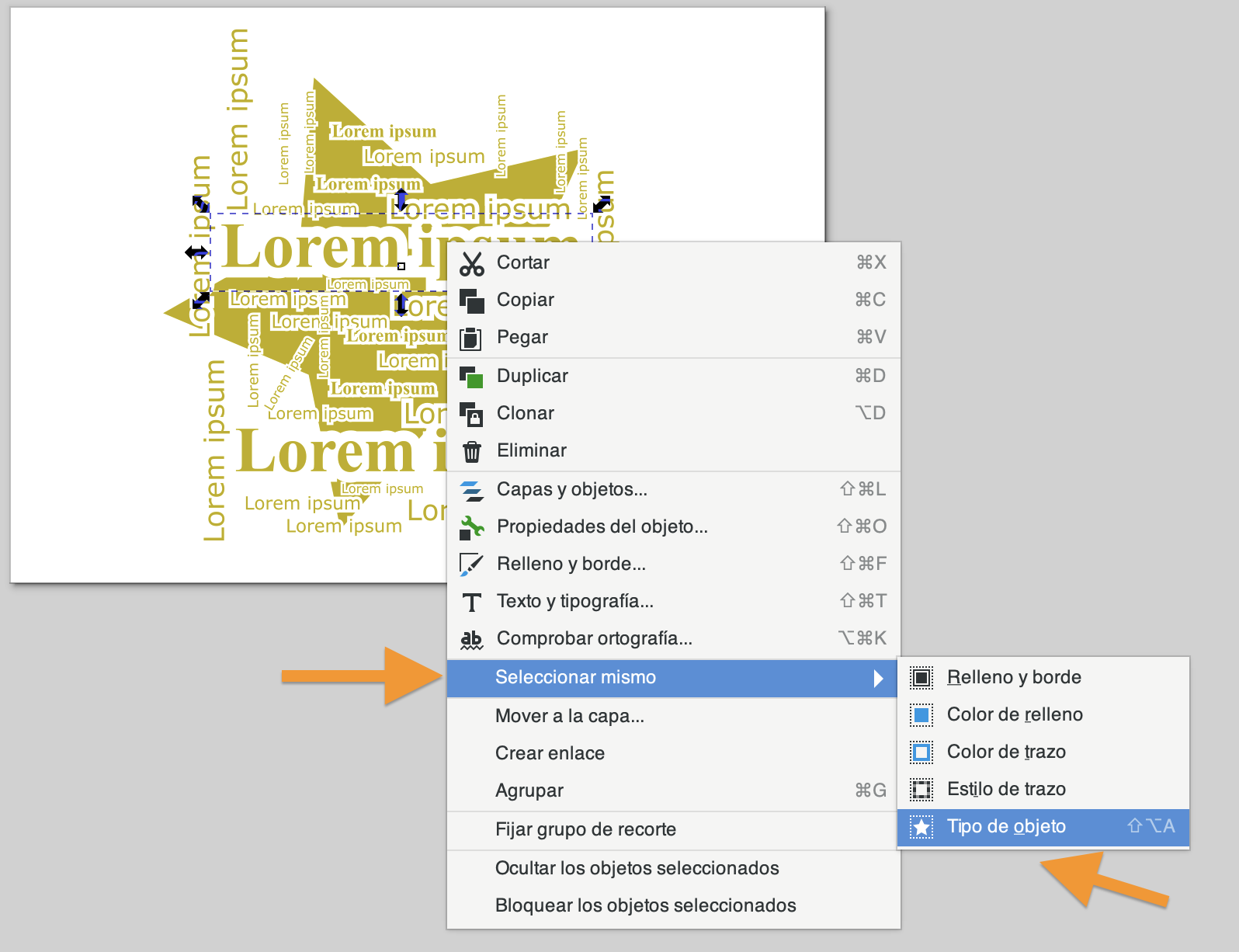Click the top-right resize handle of the selection
This screenshot has height=952, width=1239.
pos(602,204)
